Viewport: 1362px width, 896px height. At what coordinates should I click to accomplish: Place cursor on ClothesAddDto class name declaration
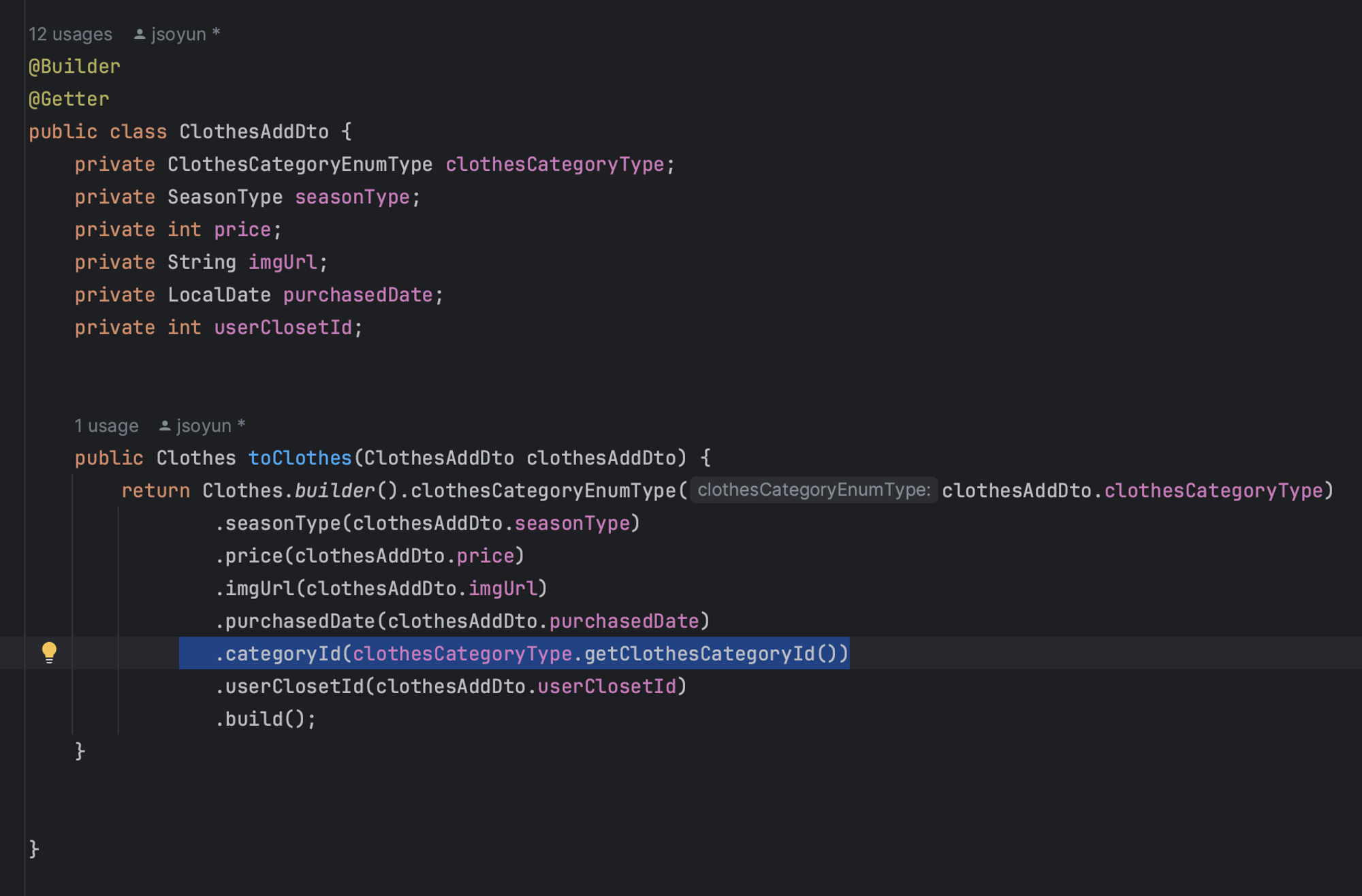[253, 132]
